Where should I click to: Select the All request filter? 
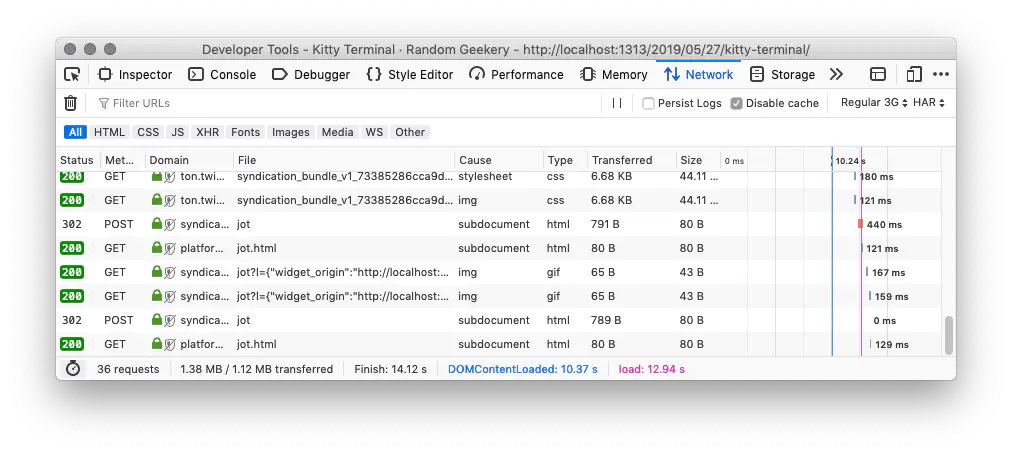click(75, 132)
